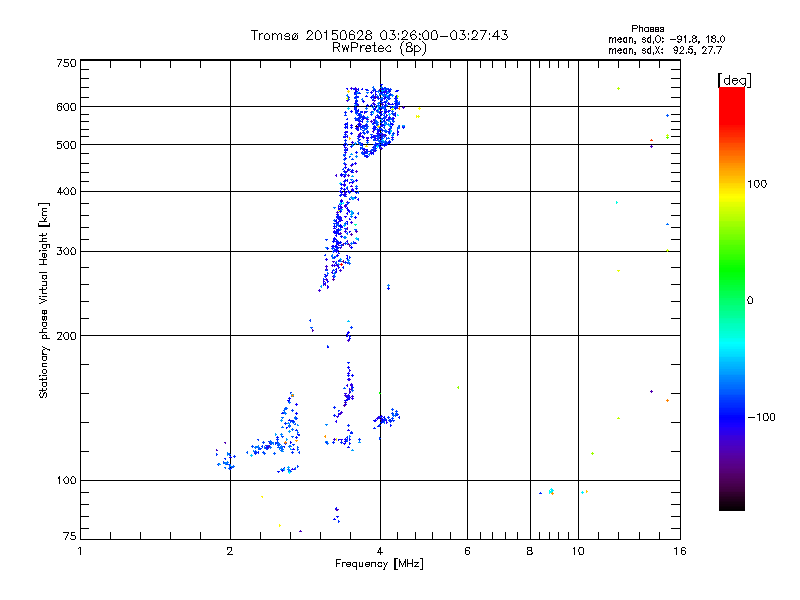The image size is (800, 600).
Task: Click the x-axis '6' tick label
Action: click(467, 551)
